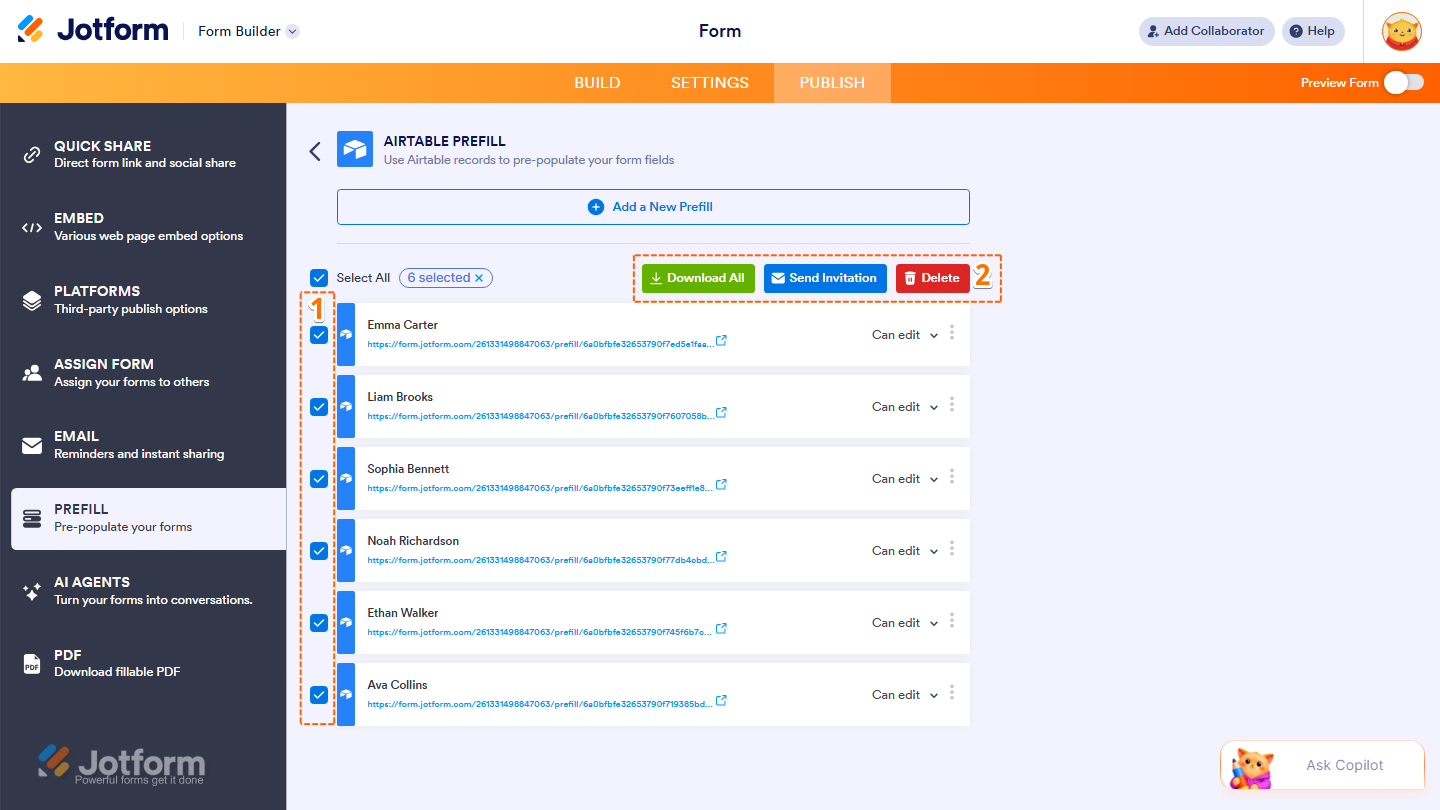Open three-dot menu for Ava Collins
This screenshot has width=1440, height=810.
(x=952, y=693)
